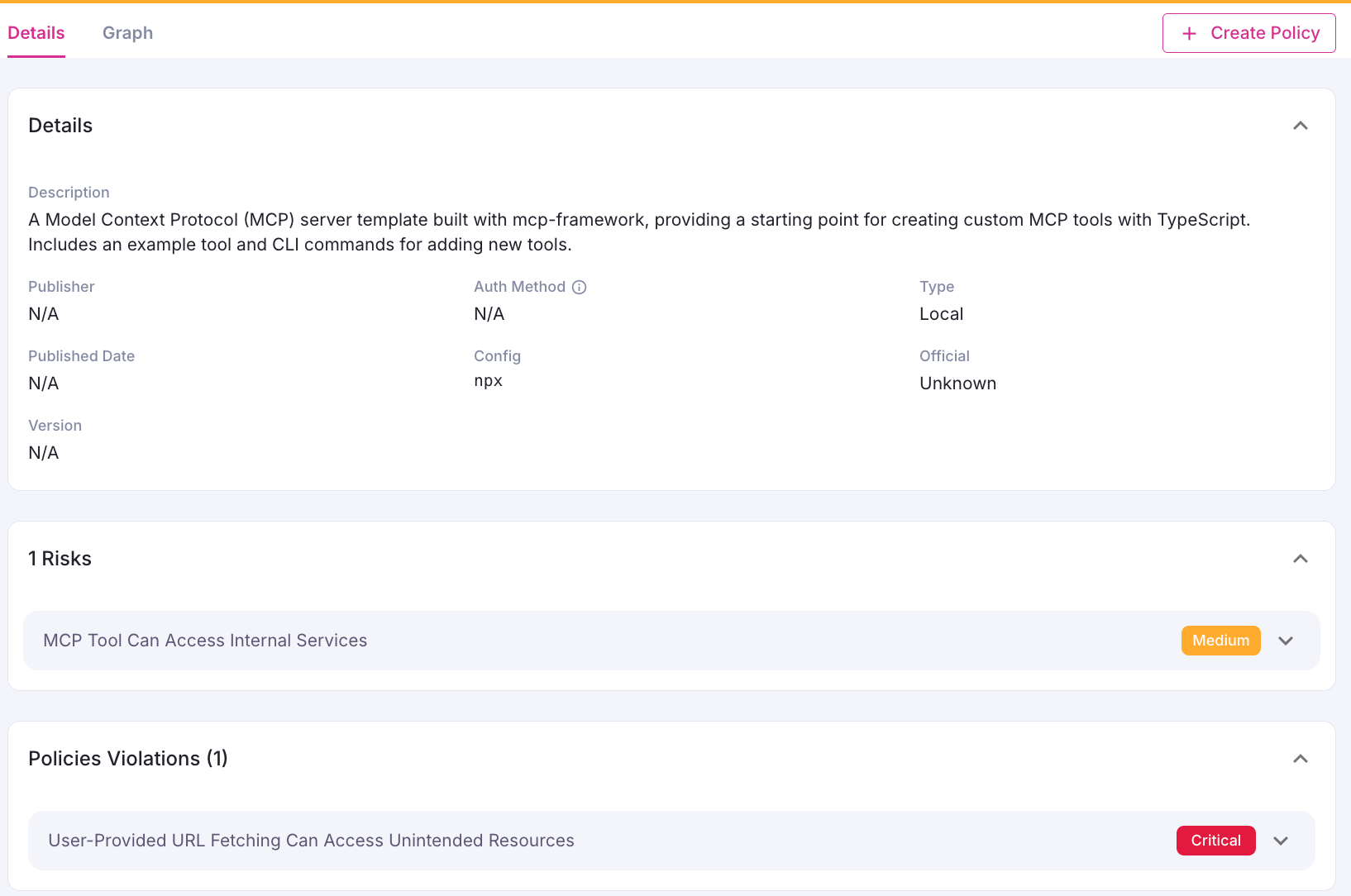The height and width of the screenshot is (896, 1351).
Task: Click the 'Local' Type value
Action: pos(942,314)
